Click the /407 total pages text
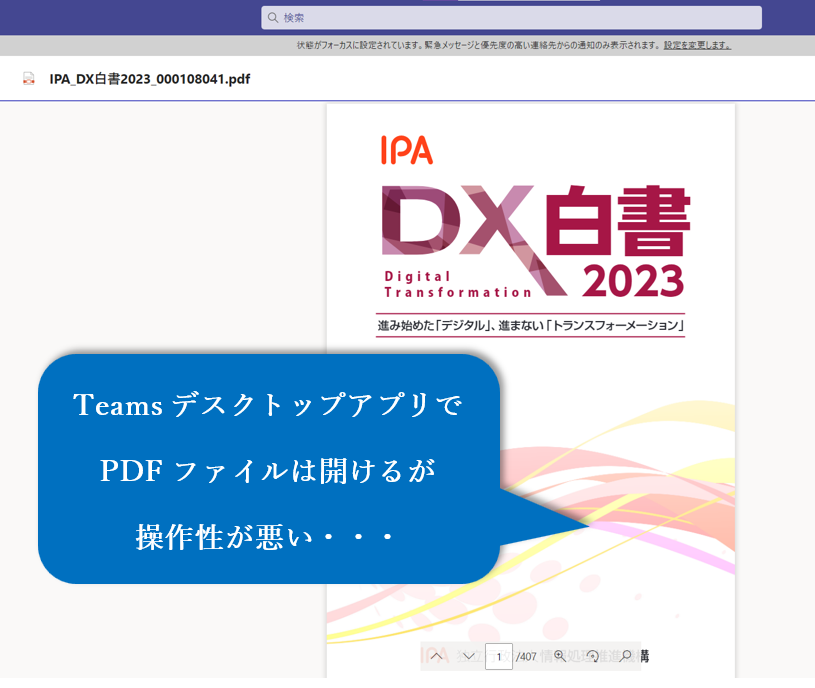 (x=526, y=657)
